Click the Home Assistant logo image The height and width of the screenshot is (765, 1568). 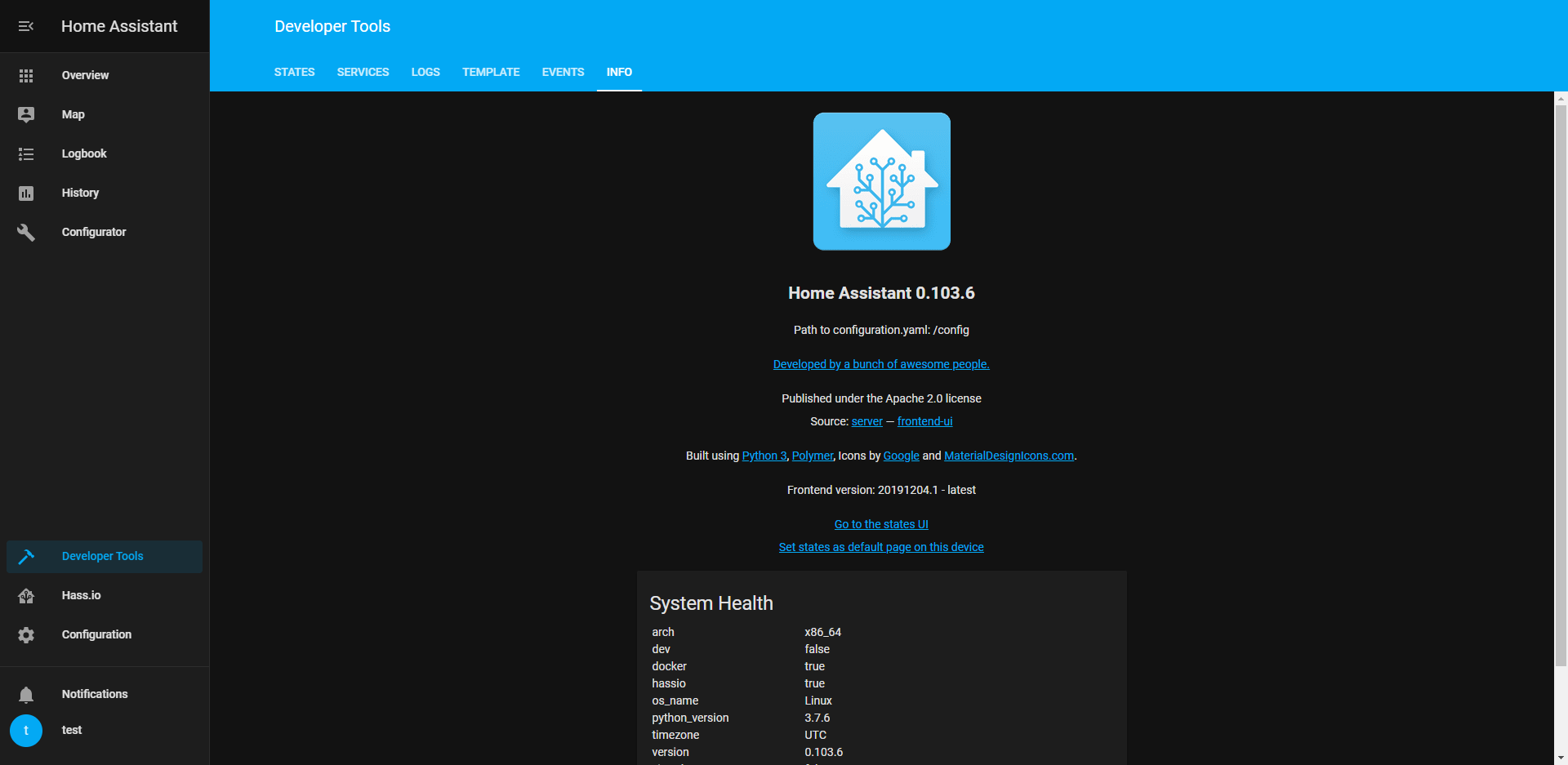click(x=881, y=181)
